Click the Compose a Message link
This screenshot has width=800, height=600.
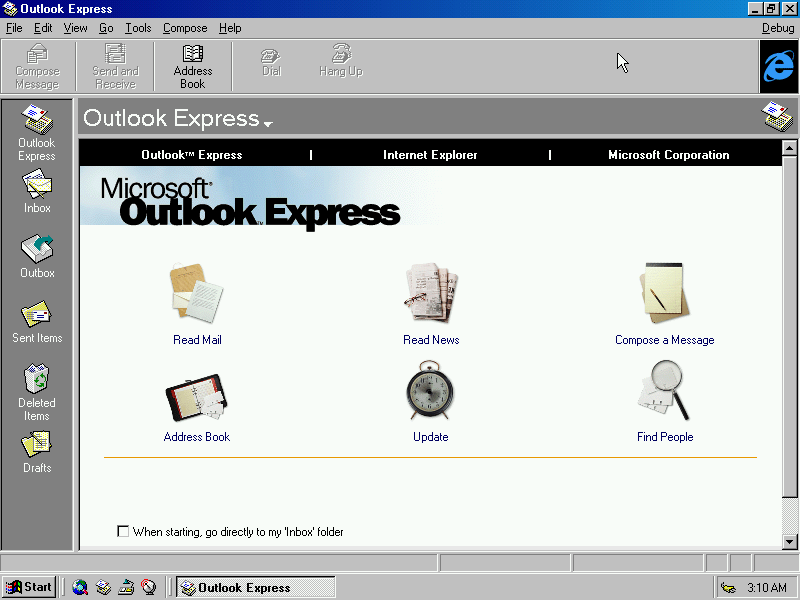[665, 340]
